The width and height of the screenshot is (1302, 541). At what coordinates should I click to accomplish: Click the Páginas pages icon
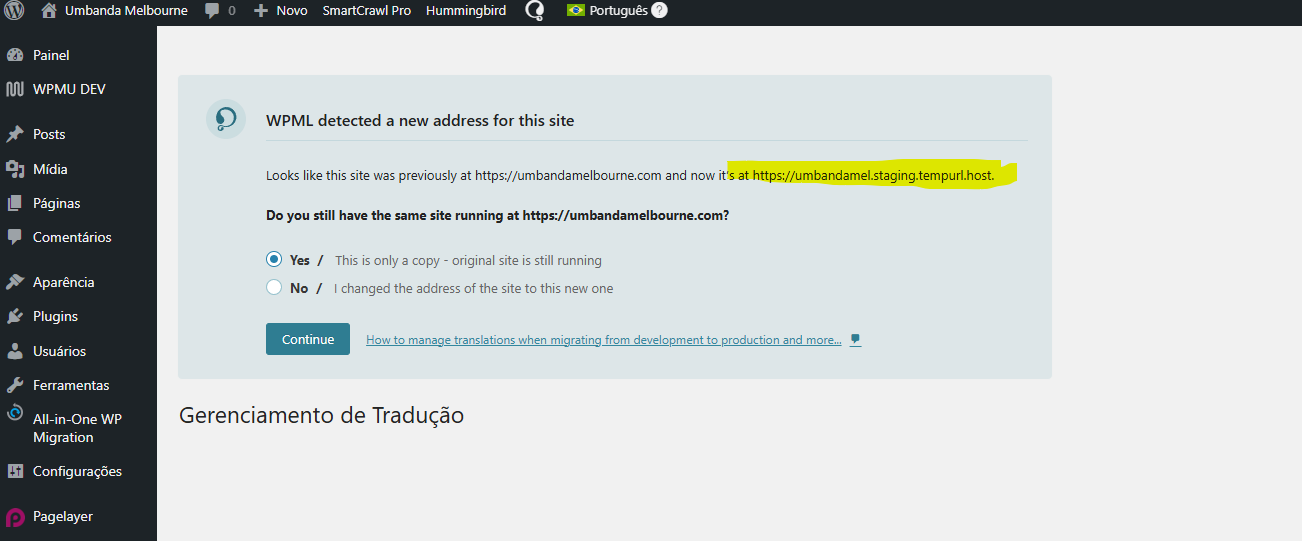click(x=15, y=203)
